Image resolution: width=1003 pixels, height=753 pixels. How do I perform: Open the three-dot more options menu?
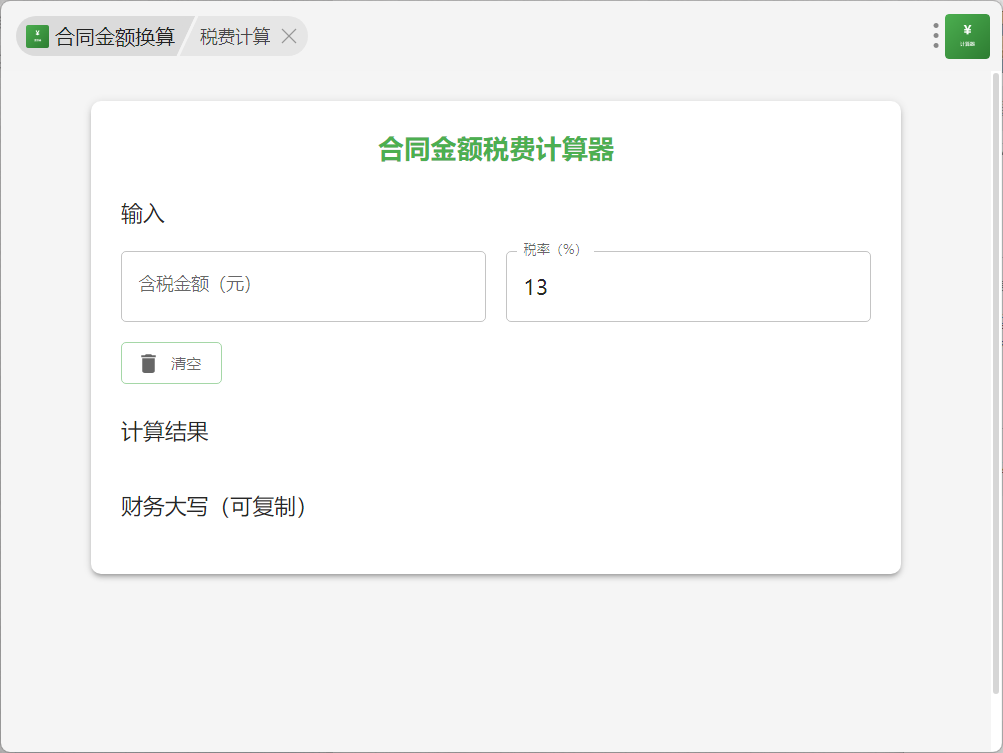pyautogui.click(x=935, y=36)
